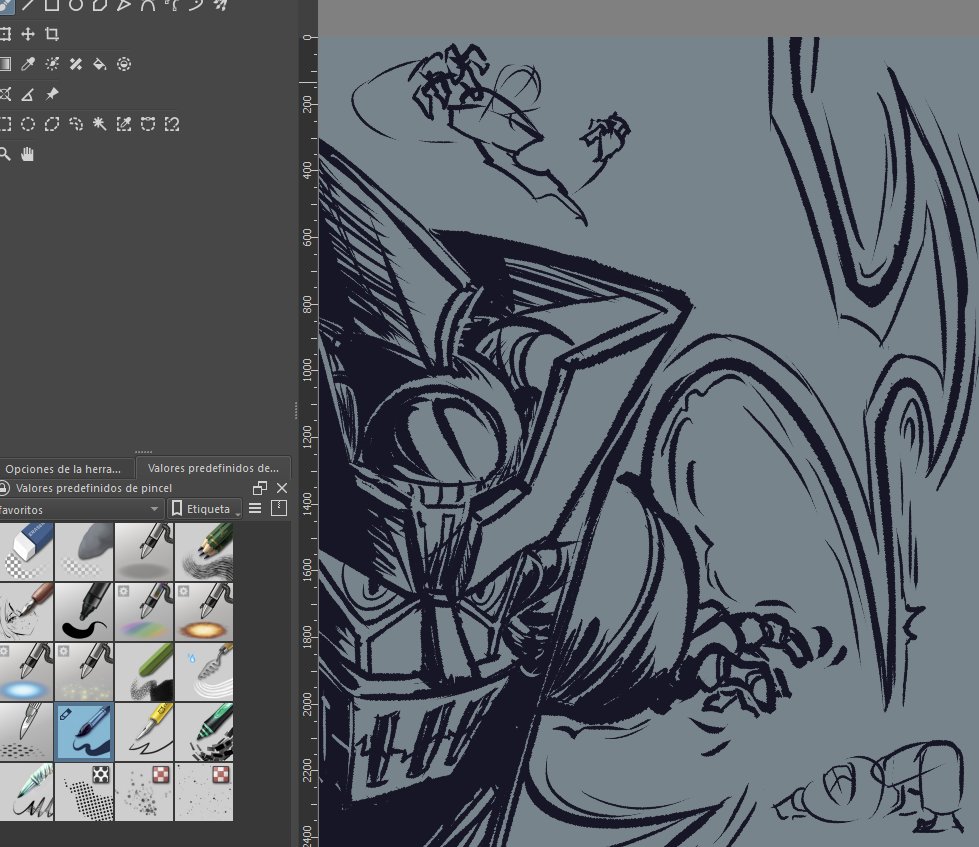Select the Fill bucket tool

pyautogui.click(x=100, y=64)
